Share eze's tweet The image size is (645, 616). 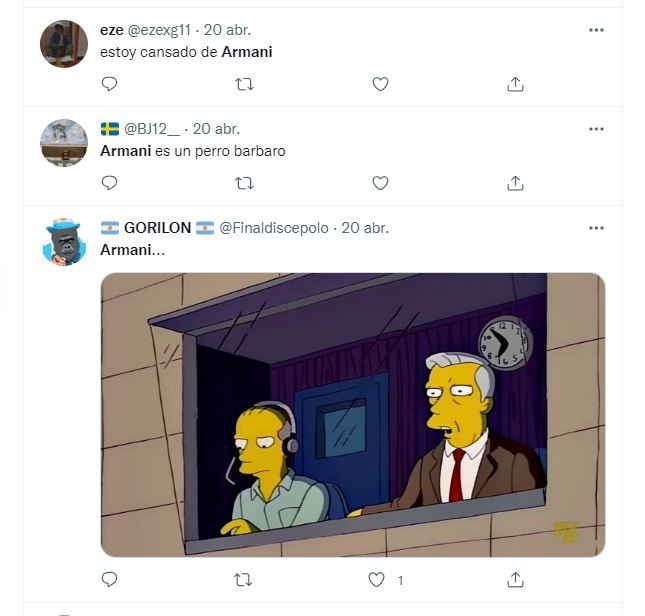pyautogui.click(x=515, y=84)
